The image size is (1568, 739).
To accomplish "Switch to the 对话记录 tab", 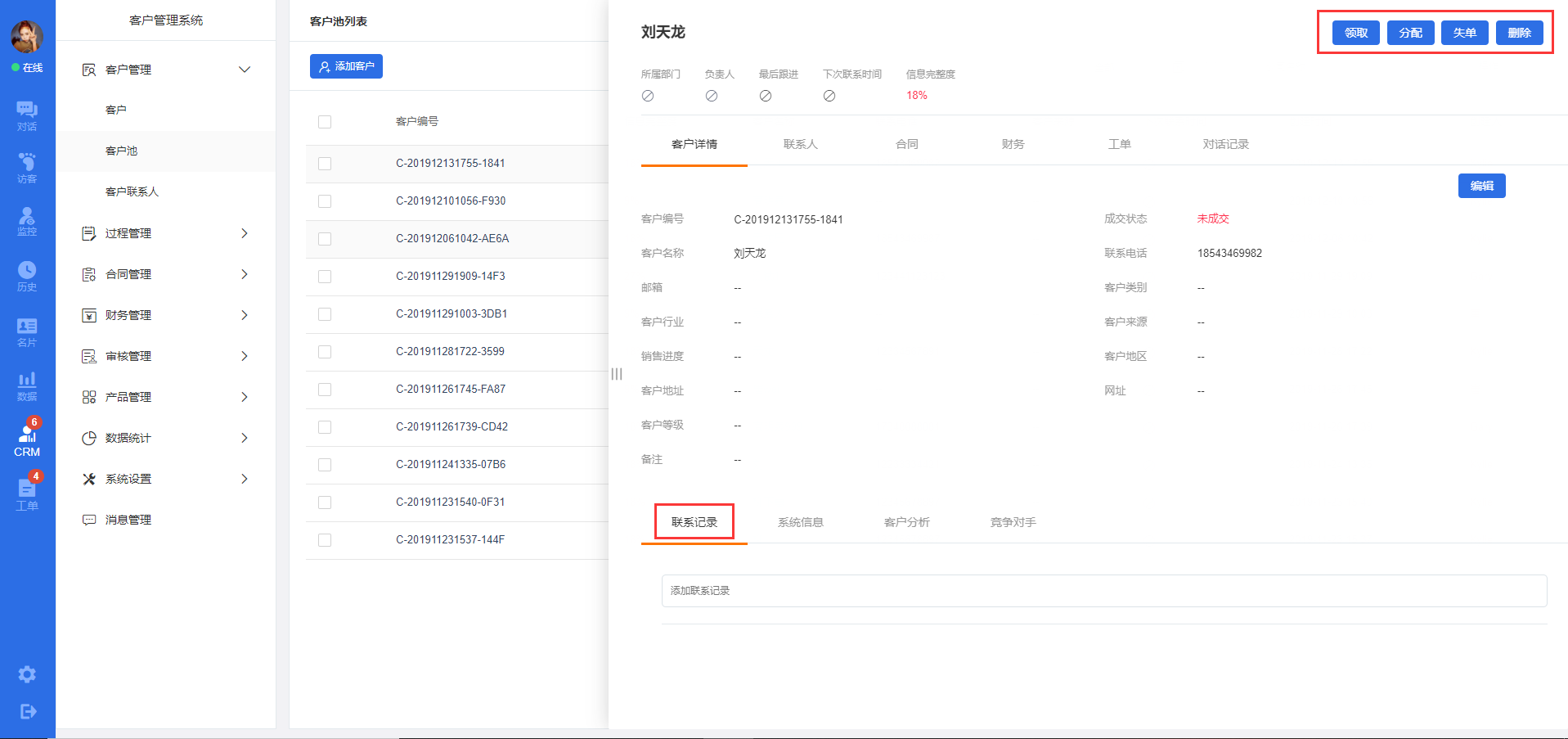I will (1226, 144).
